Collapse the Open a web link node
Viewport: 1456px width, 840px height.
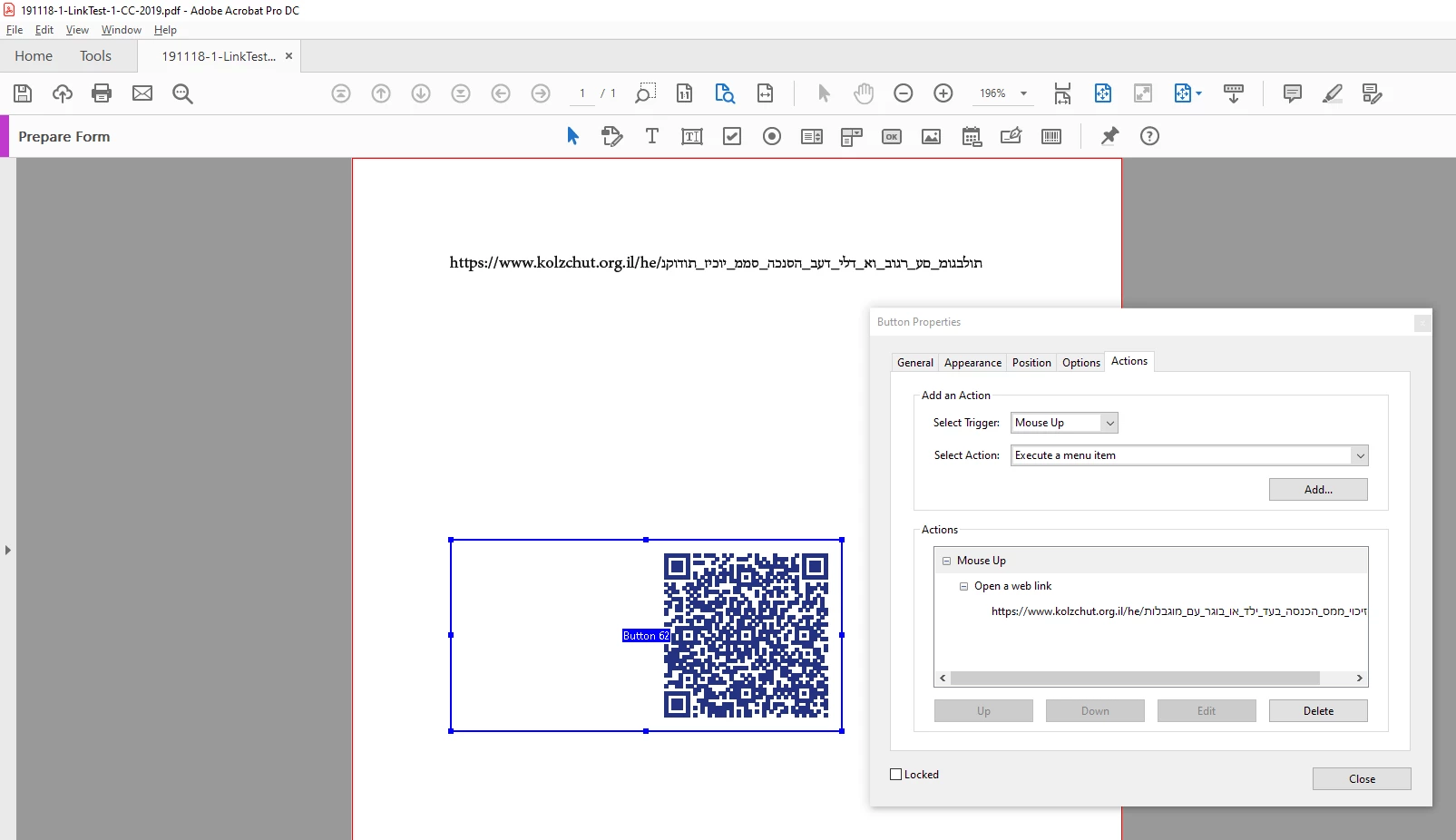click(963, 586)
